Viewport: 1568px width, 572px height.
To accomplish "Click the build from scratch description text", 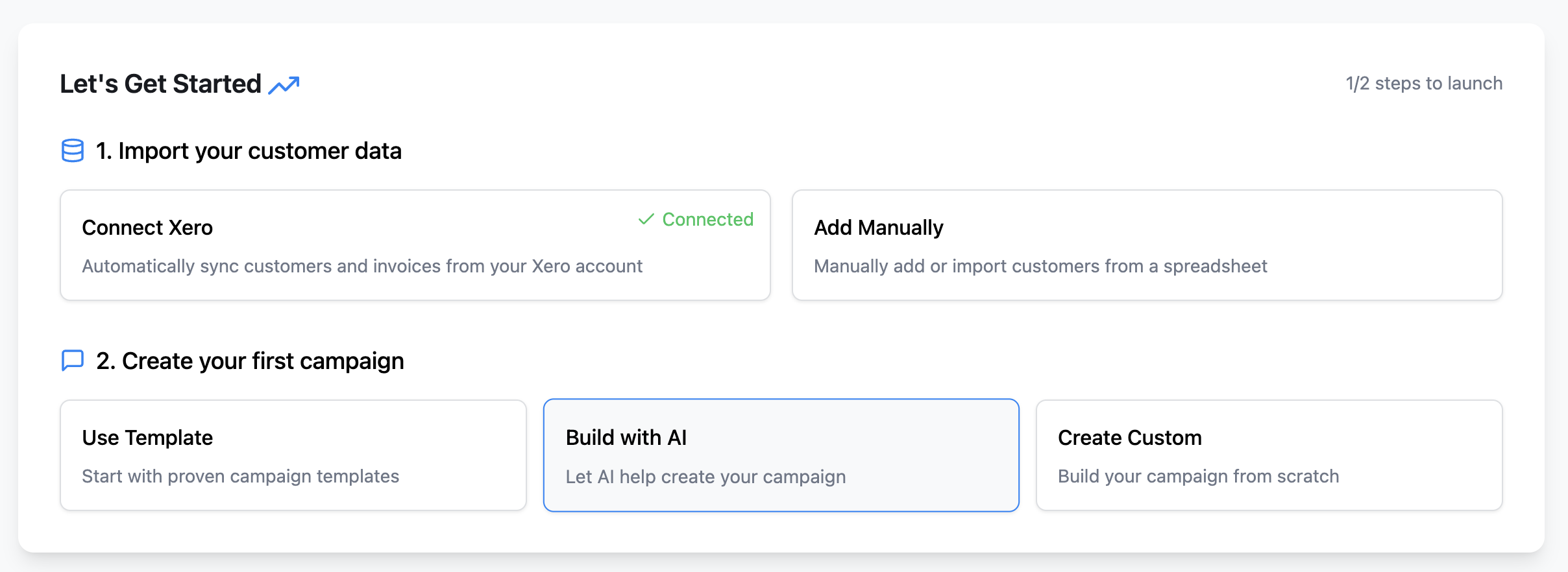I will pyautogui.click(x=1198, y=476).
